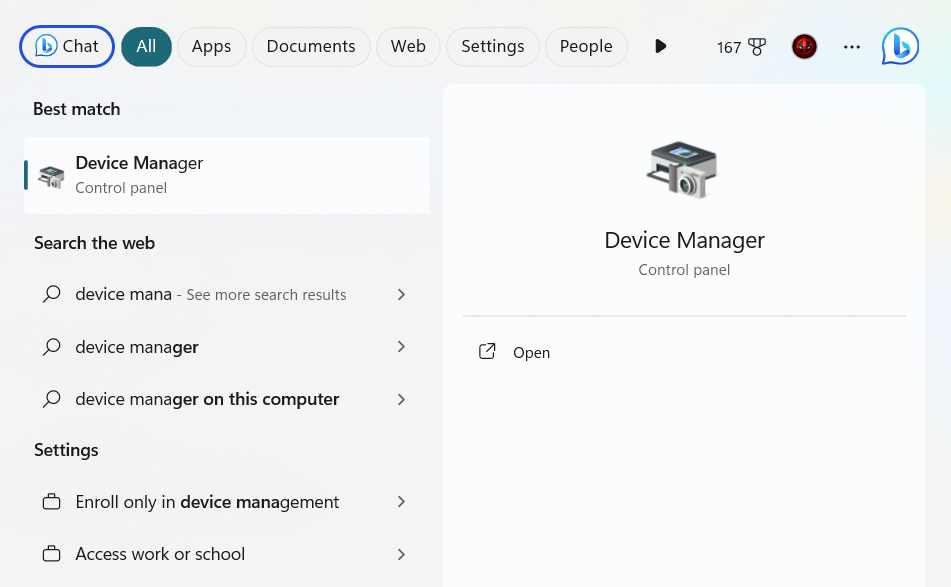
Task: Expand device manager on this computer
Action: (x=401, y=399)
